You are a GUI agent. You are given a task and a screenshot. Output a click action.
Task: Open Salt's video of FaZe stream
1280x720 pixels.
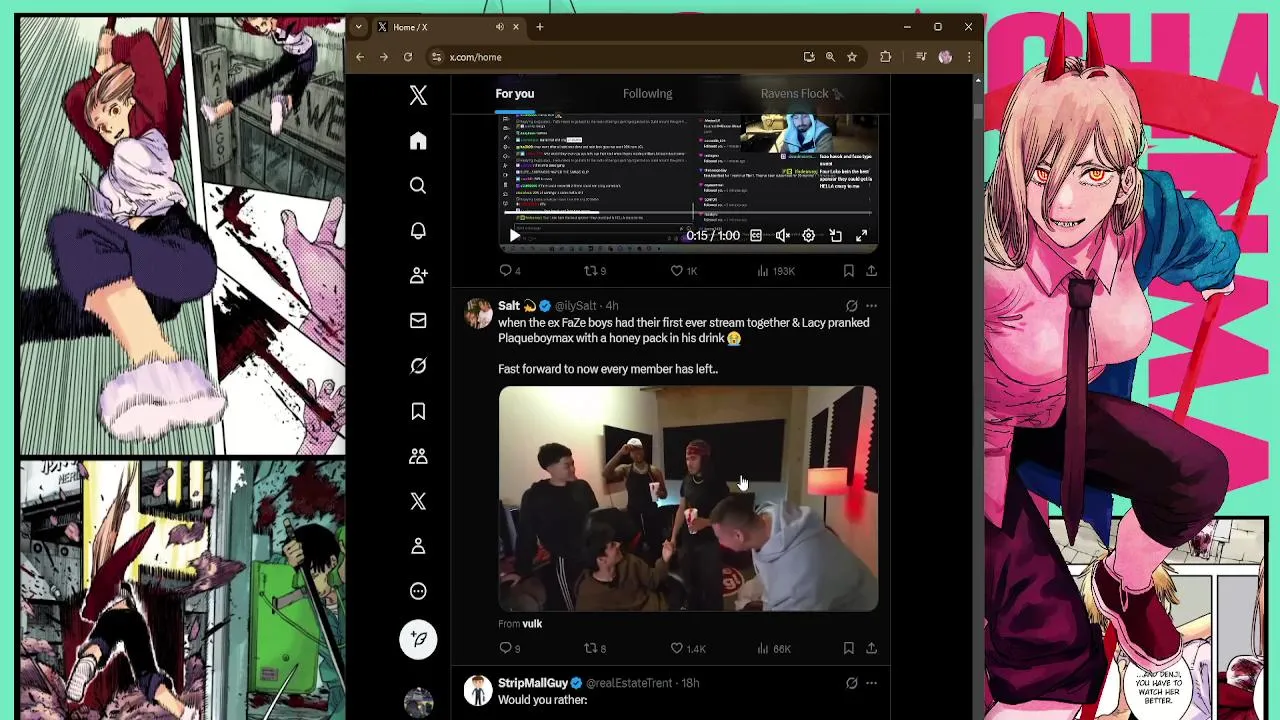tap(688, 498)
